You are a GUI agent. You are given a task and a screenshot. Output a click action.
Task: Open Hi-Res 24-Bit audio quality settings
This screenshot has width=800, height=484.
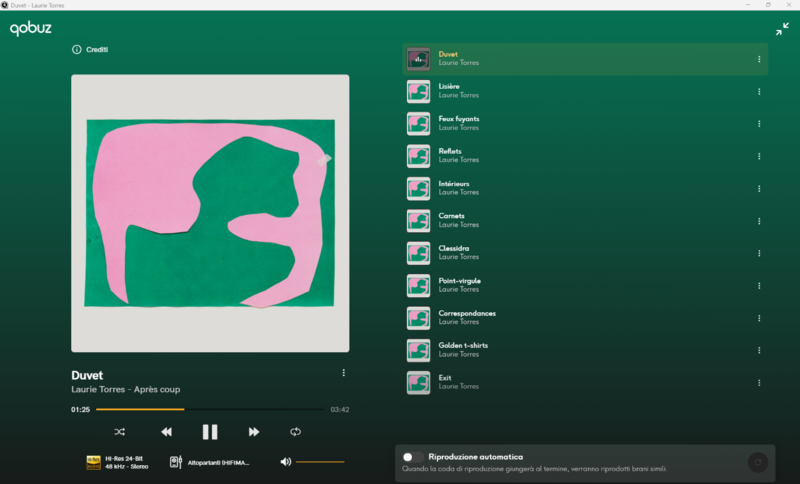[117, 463]
